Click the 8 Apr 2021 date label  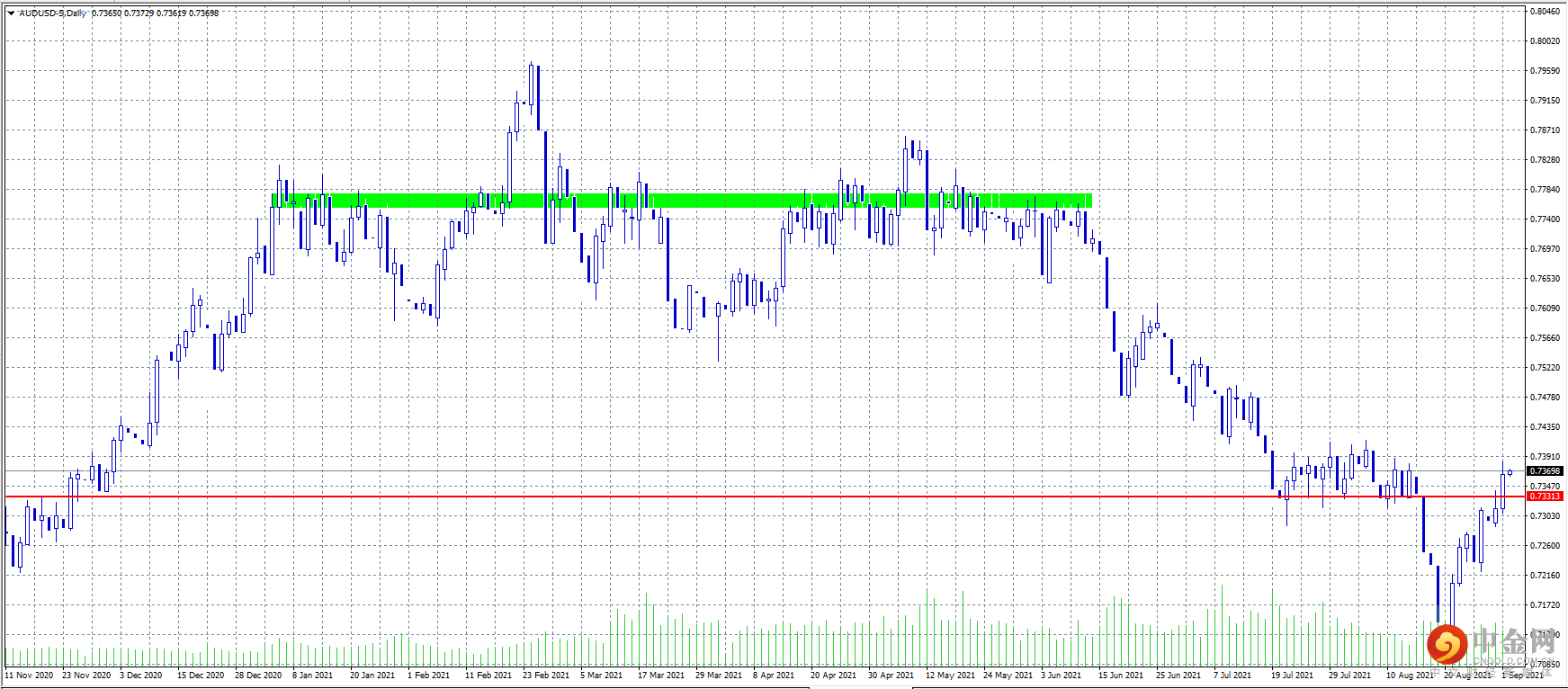(x=774, y=676)
